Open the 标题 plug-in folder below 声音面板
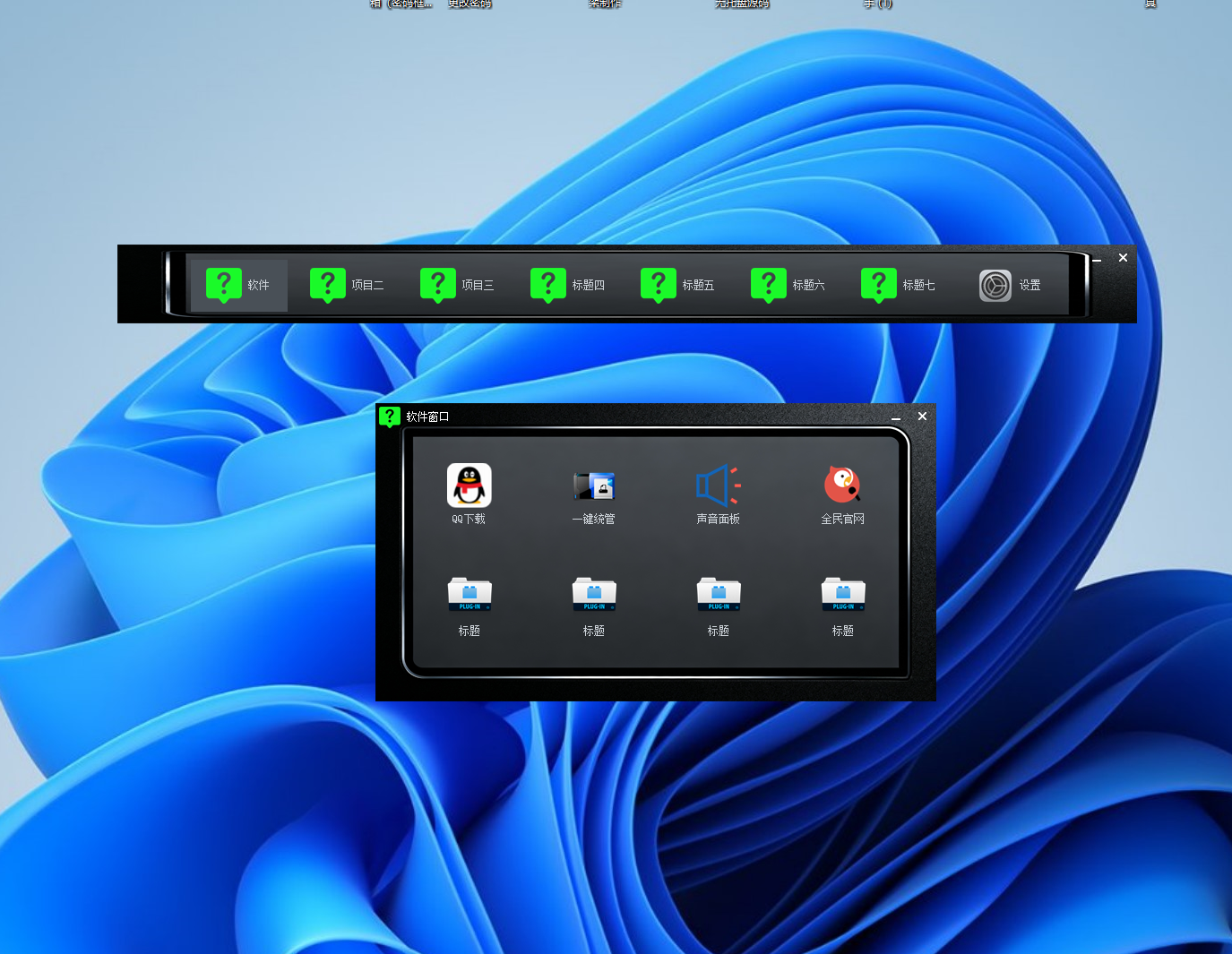Image resolution: width=1232 pixels, height=954 pixels. point(718,596)
